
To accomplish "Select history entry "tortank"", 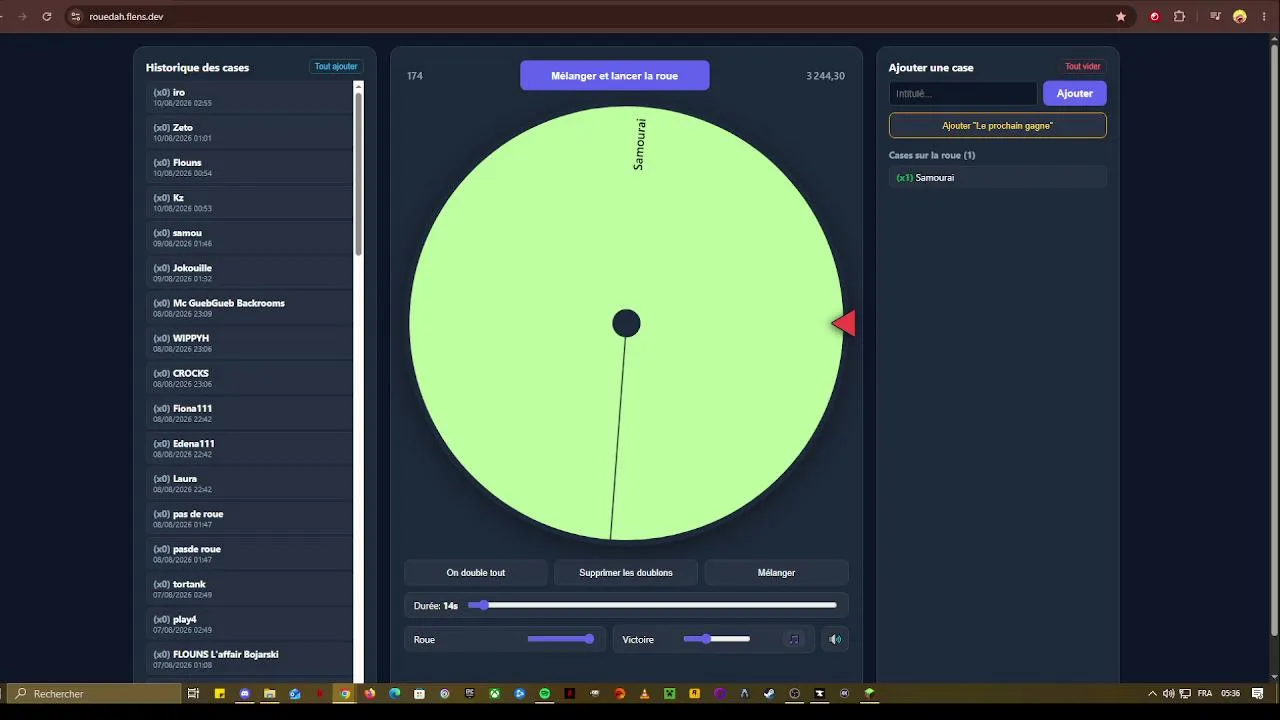I will pos(249,589).
